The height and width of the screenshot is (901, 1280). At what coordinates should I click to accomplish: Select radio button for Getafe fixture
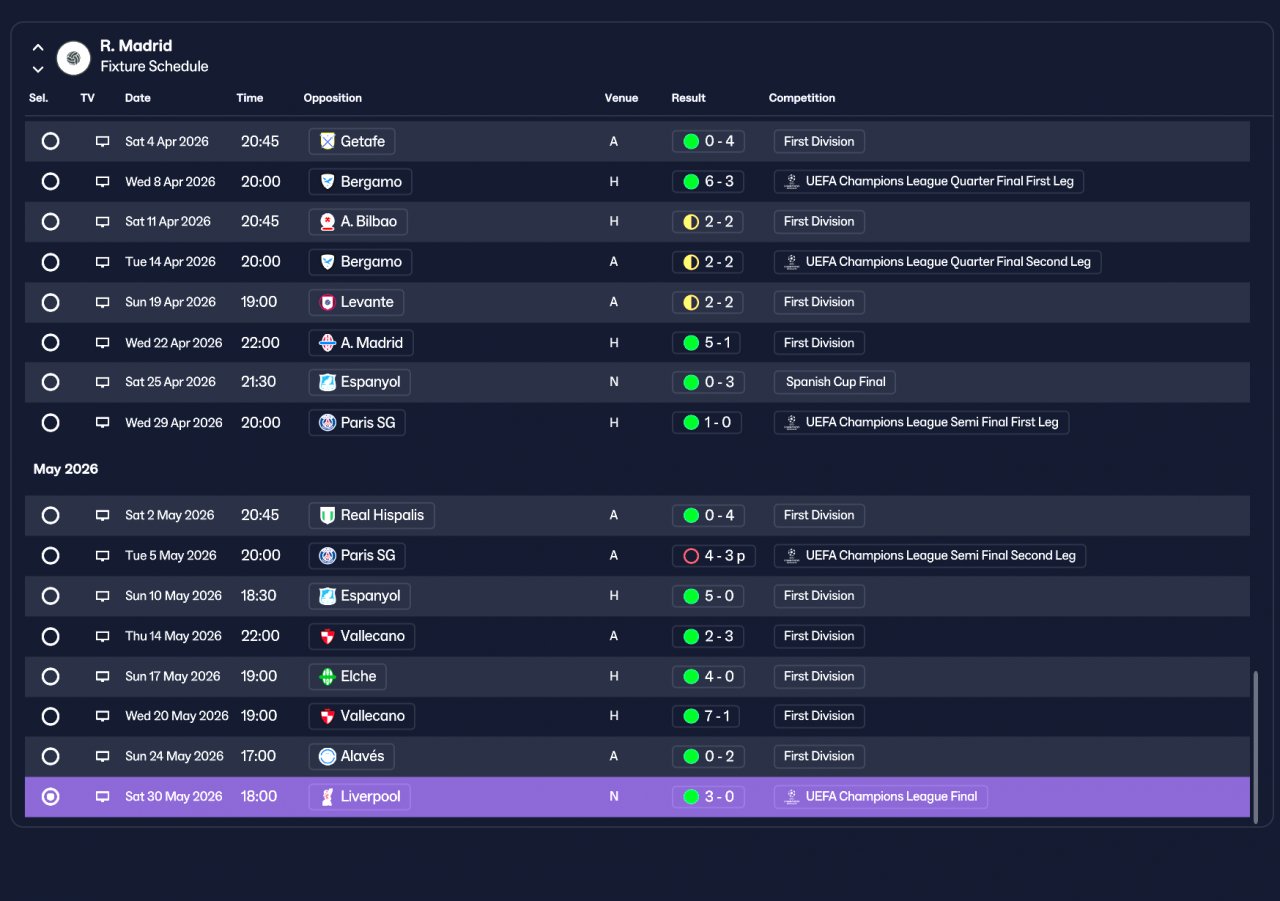(50, 142)
